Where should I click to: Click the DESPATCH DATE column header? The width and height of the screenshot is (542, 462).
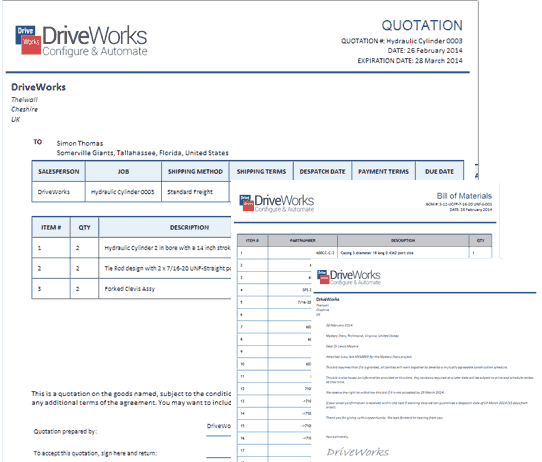pyautogui.click(x=323, y=171)
